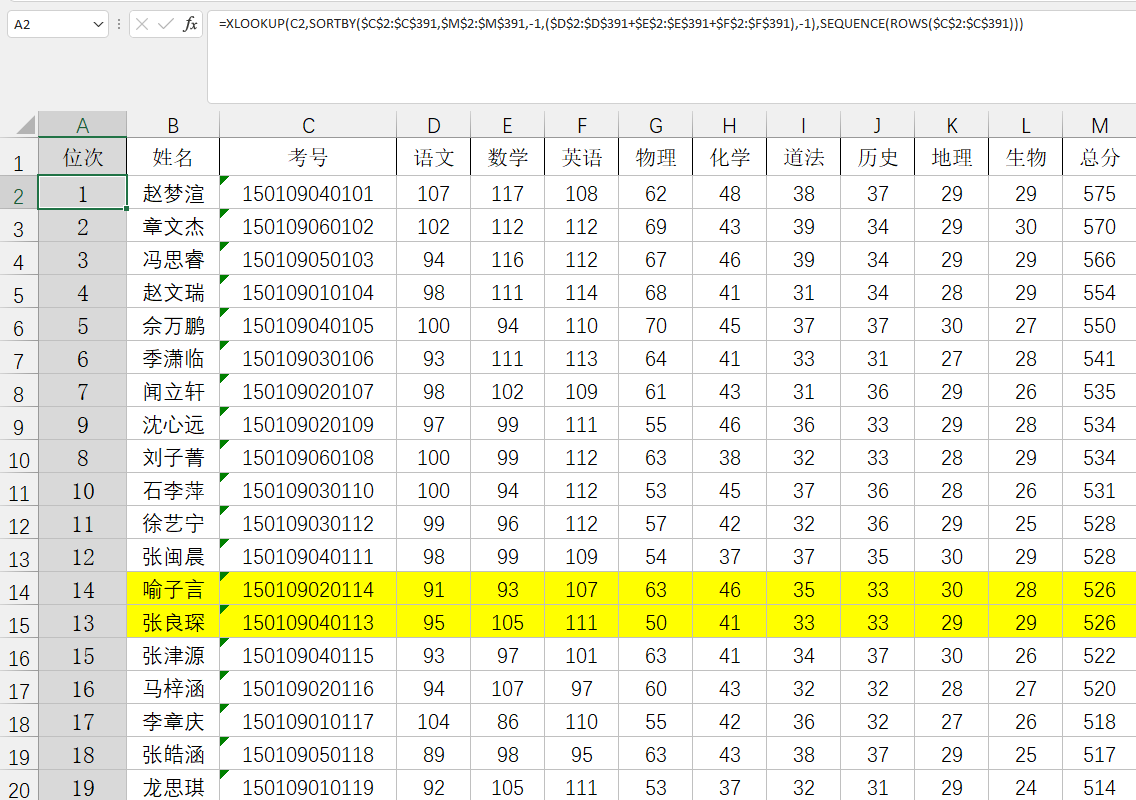The width and height of the screenshot is (1136, 800).
Task: Select the name cell 章文杰
Action: tap(173, 226)
